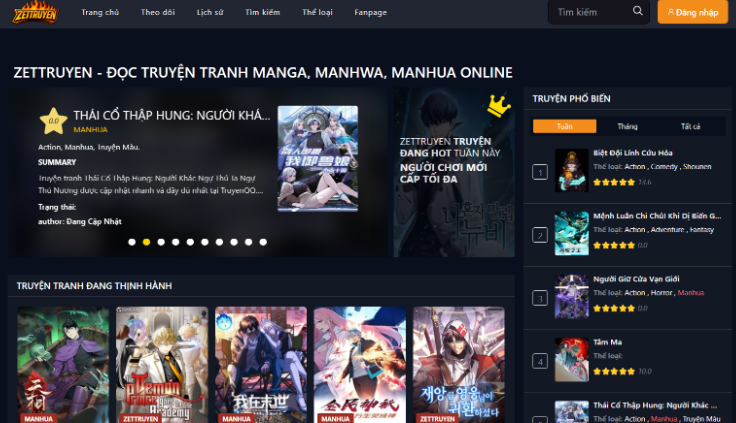Screen dimensions: 736x423
Task: Click the gold star rating badge on featured manga
Action: click(x=52, y=122)
